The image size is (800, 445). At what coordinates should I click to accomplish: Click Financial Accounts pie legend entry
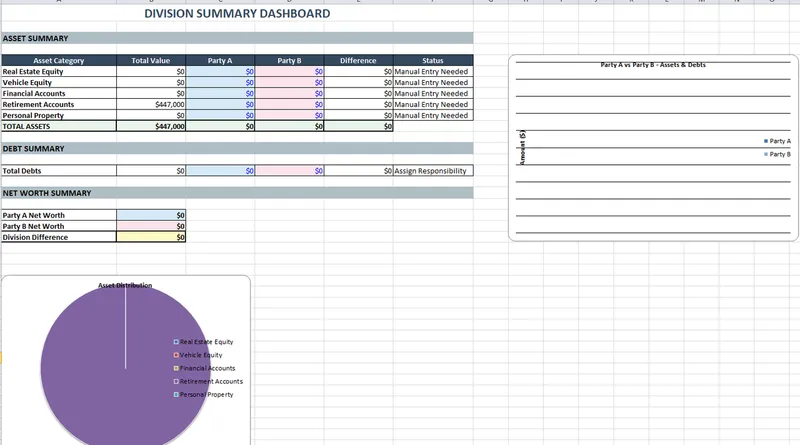coord(204,368)
